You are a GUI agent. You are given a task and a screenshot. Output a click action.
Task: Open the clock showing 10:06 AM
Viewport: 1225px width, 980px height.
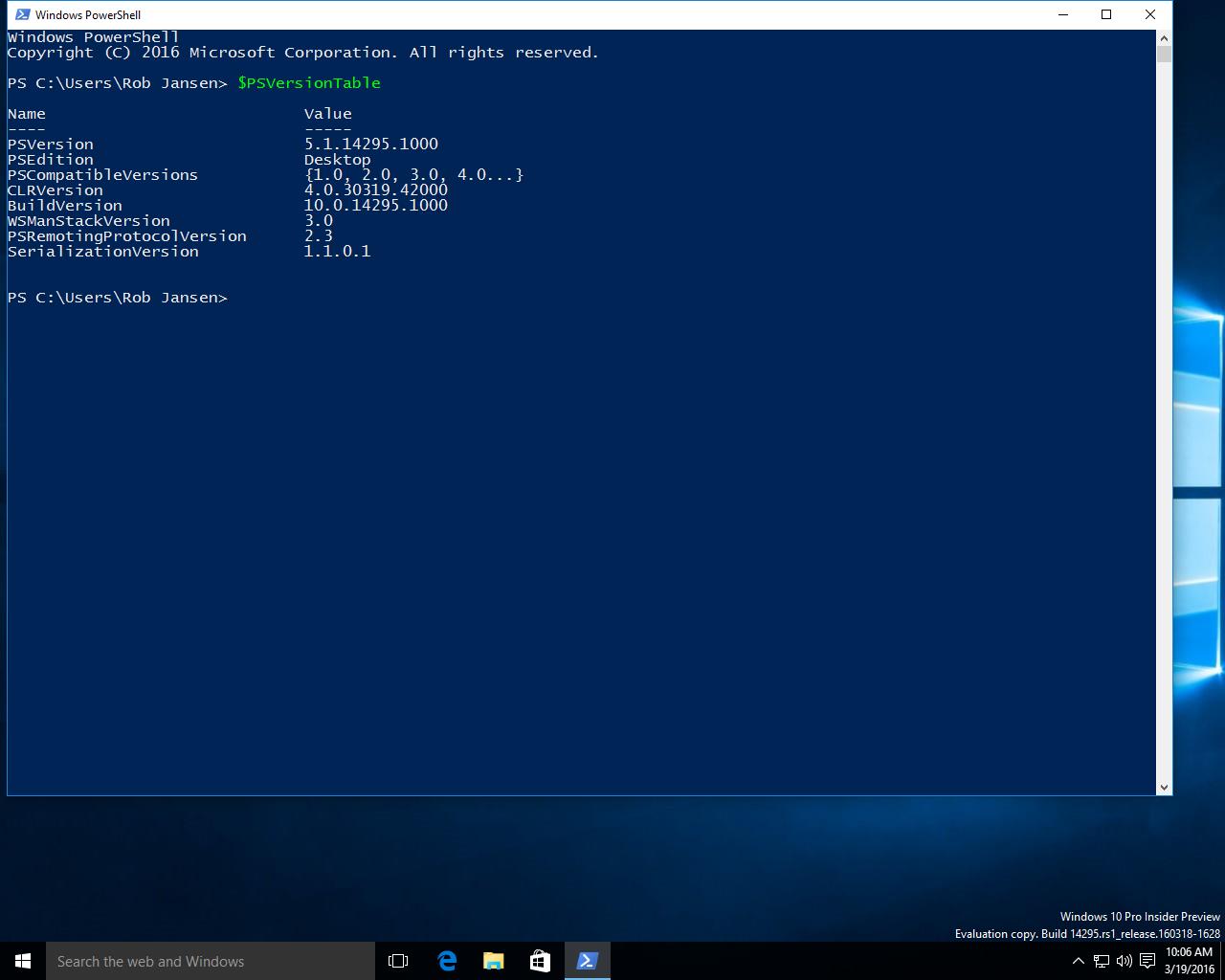(1190, 961)
